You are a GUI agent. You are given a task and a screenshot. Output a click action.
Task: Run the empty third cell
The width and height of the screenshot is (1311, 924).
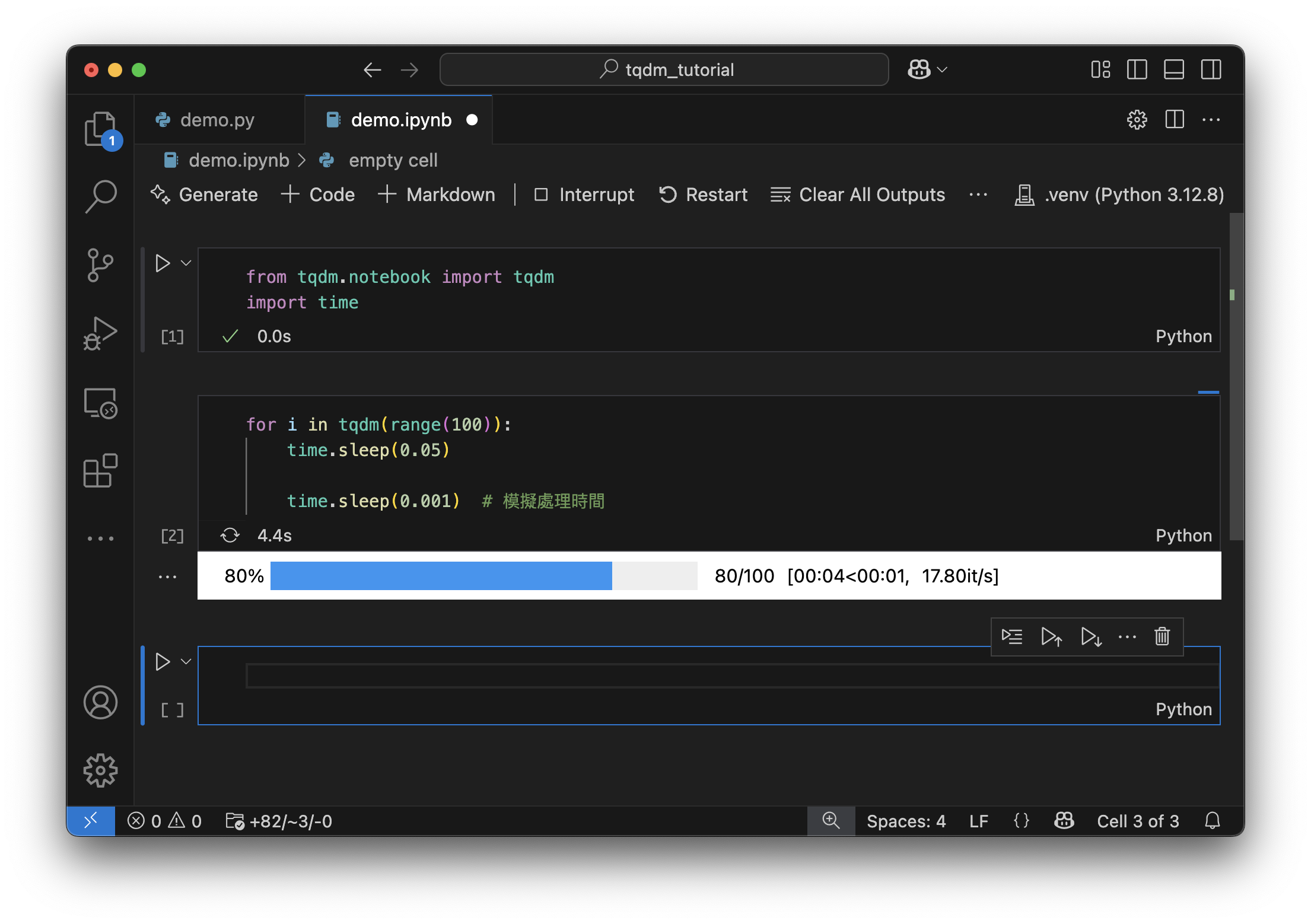(162, 661)
